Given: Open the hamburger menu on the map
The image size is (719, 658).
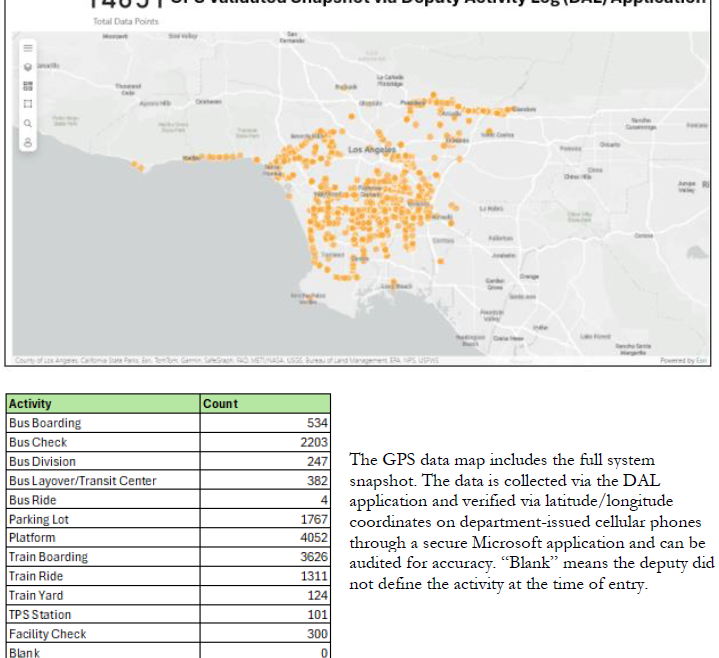Looking at the screenshot, I should coord(28,47).
